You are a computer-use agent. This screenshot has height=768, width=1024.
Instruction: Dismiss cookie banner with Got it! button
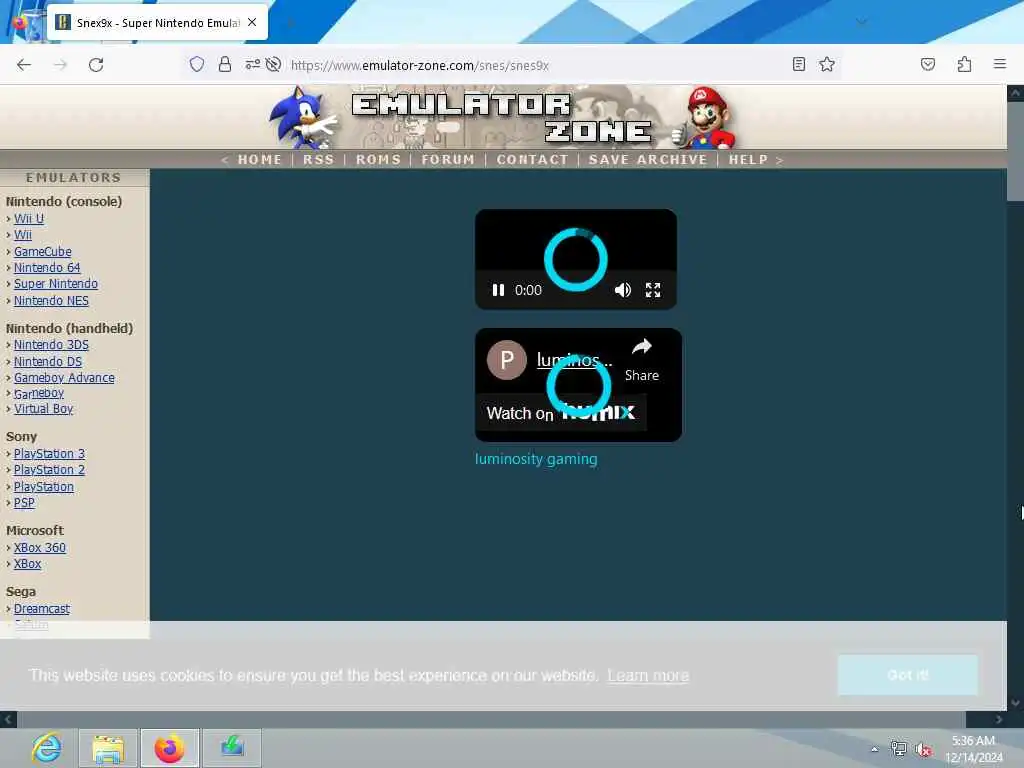click(x=908, y=675)
